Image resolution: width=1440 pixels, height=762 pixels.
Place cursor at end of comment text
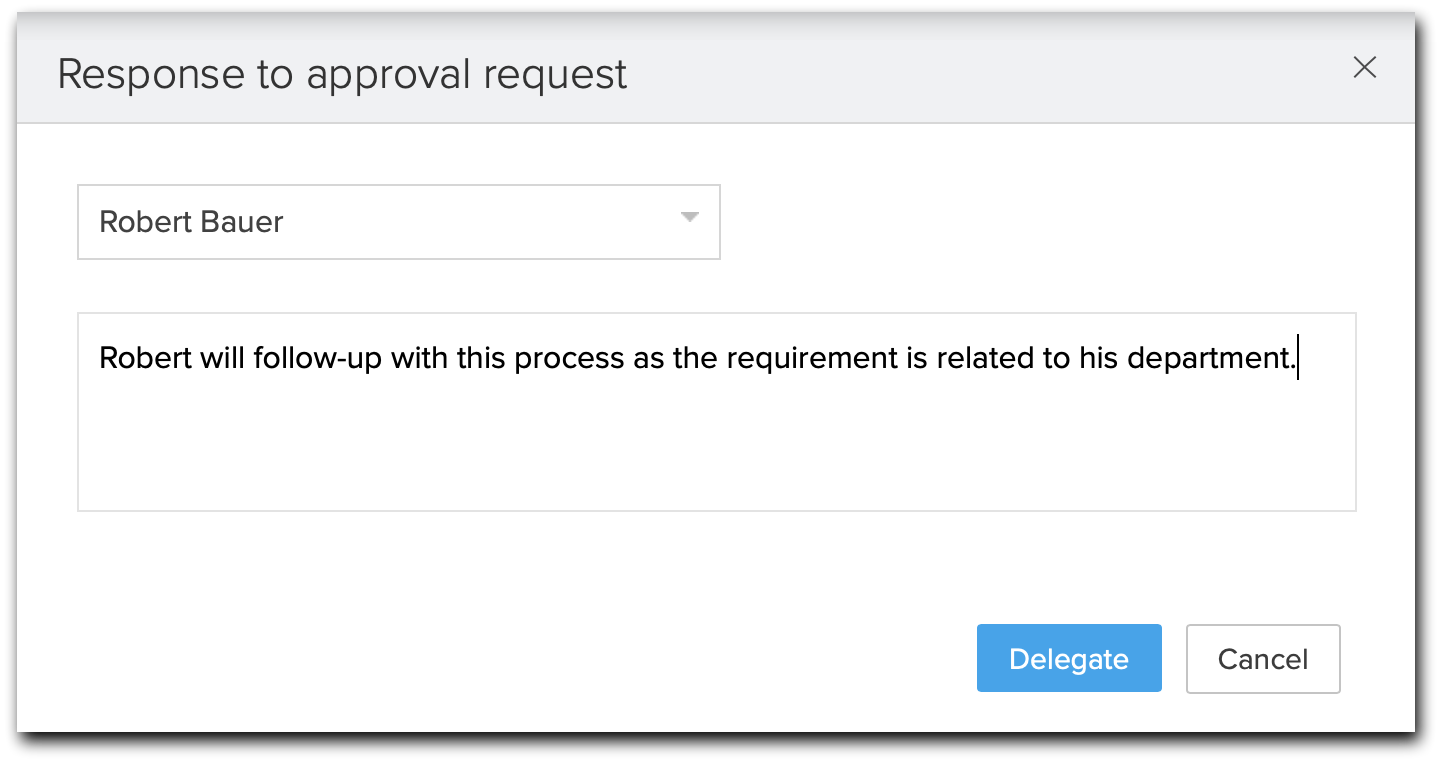pos(1297,359)
